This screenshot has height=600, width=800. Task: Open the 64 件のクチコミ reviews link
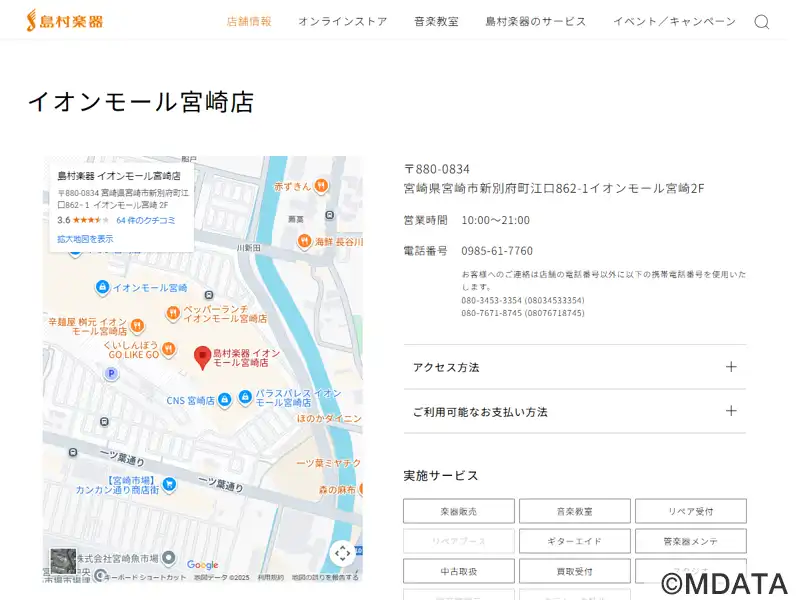point(146,220)
